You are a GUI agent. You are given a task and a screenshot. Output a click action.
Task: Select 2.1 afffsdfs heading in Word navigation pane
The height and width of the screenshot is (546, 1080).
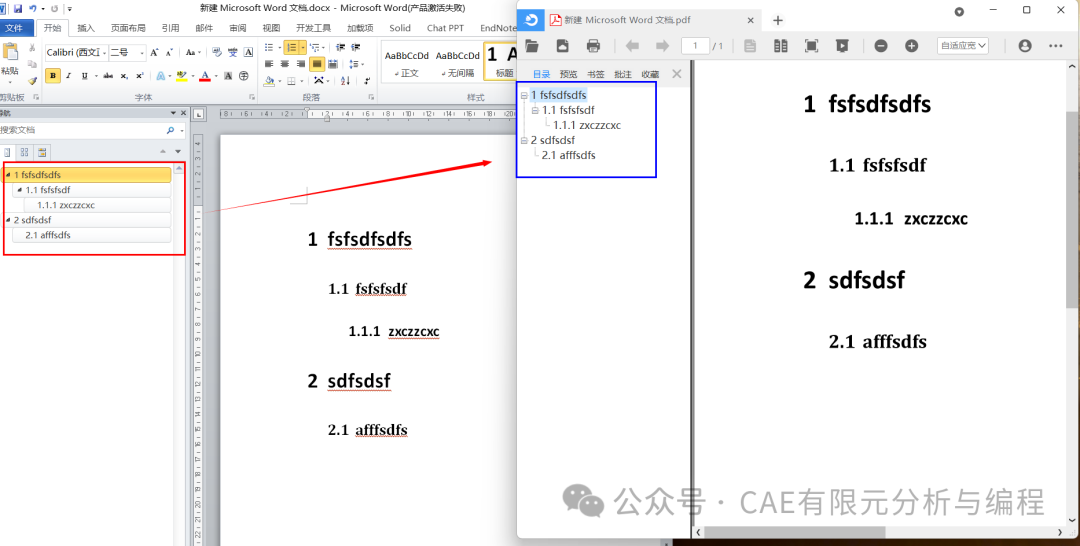pyautogui.click(x=92, y=235)
